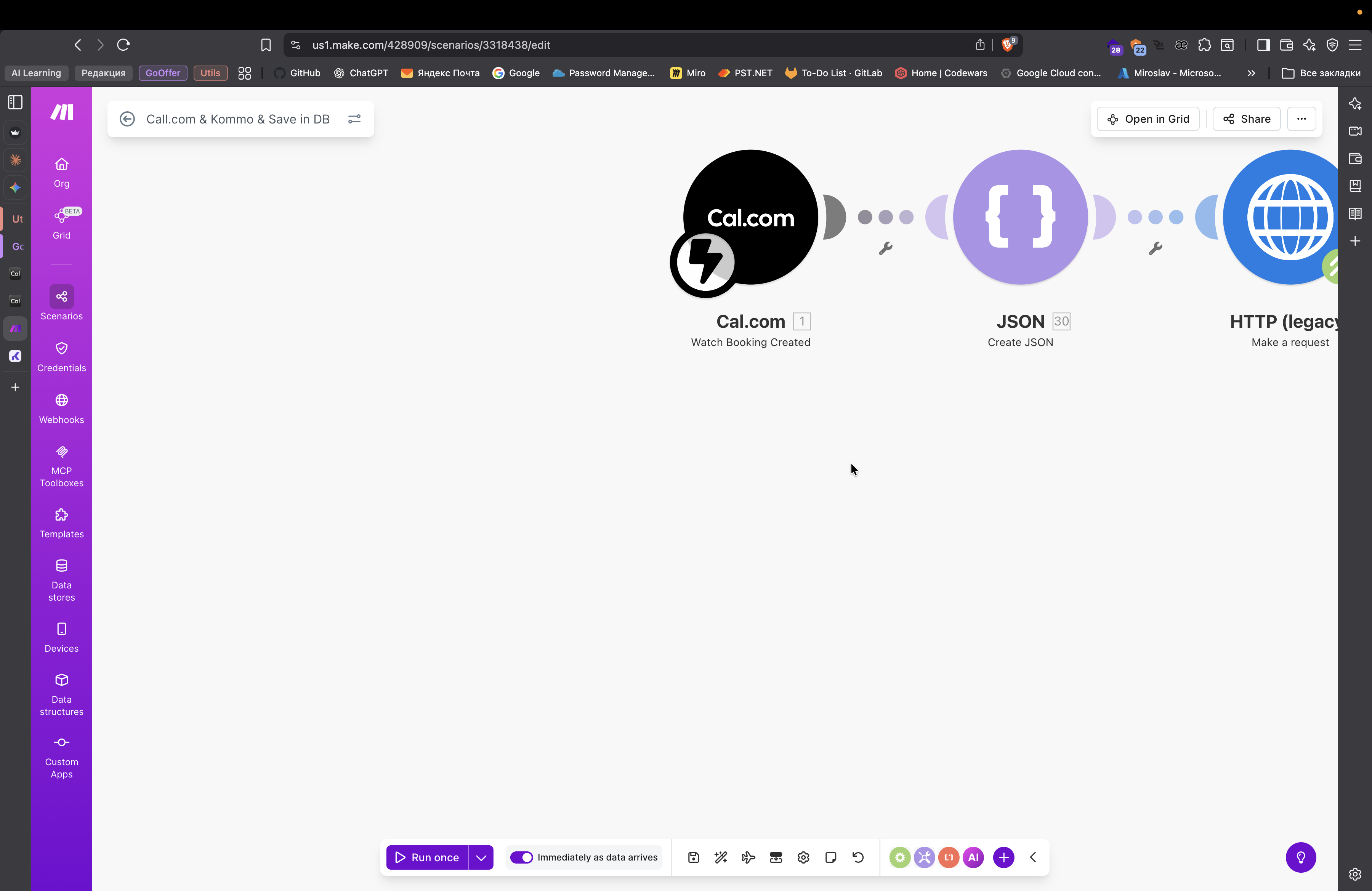The image size is (1372, 891).
Task: Open Templates from the left sidebar
Action: click(61, 522)
